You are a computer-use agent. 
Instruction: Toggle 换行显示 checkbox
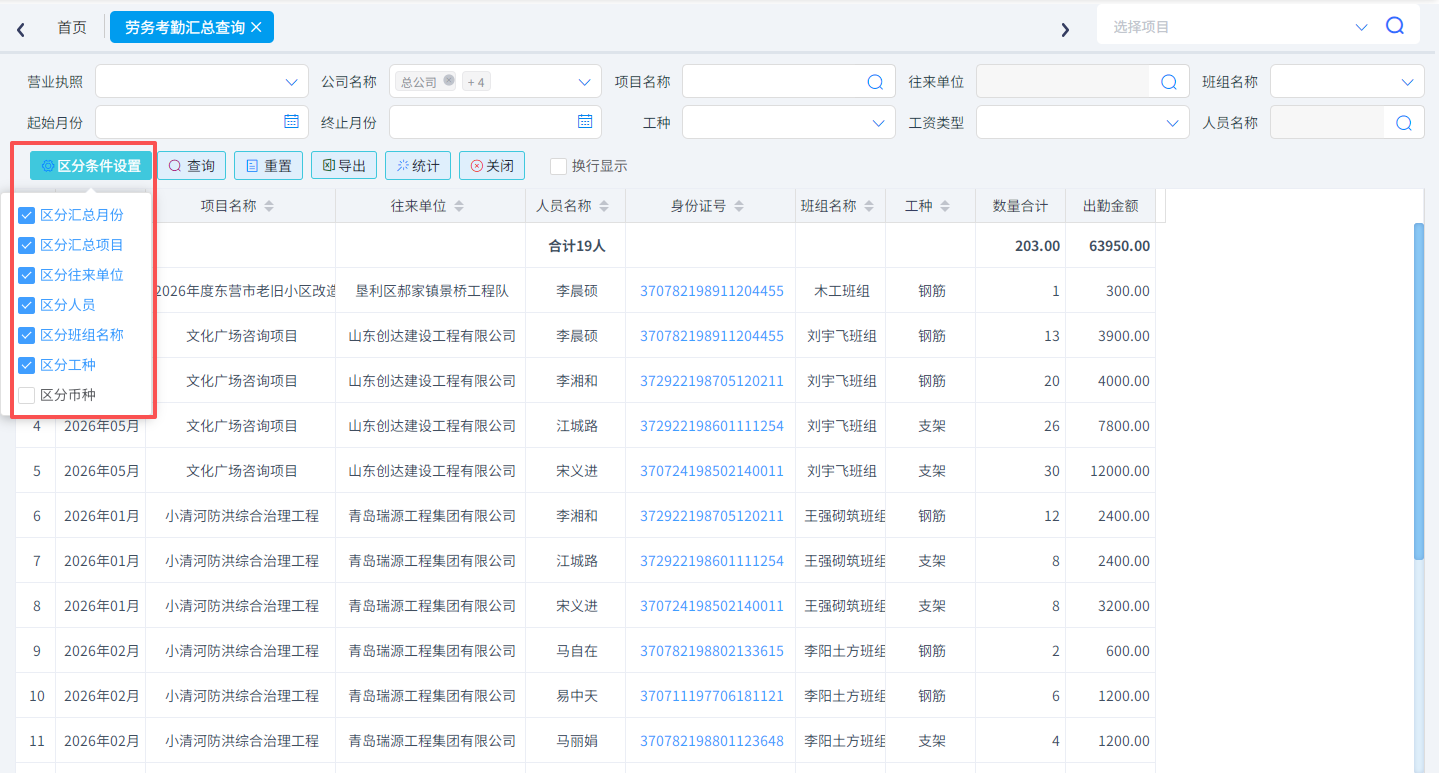[x=558, y=166]
